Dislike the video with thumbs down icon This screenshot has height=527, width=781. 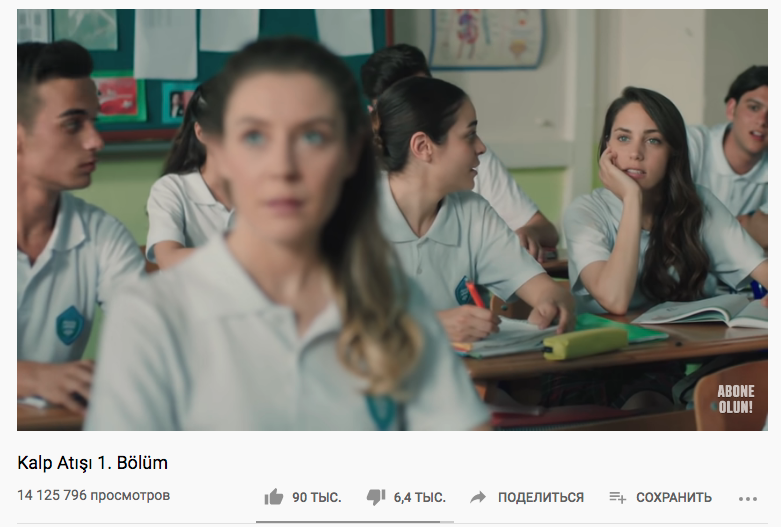[376, 497]
